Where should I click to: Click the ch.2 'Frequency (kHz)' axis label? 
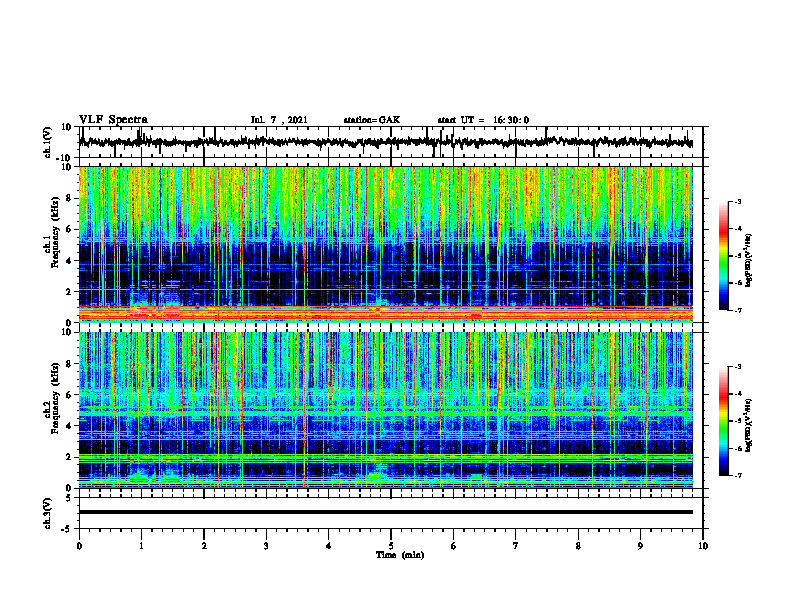click(x=55, y=398)
